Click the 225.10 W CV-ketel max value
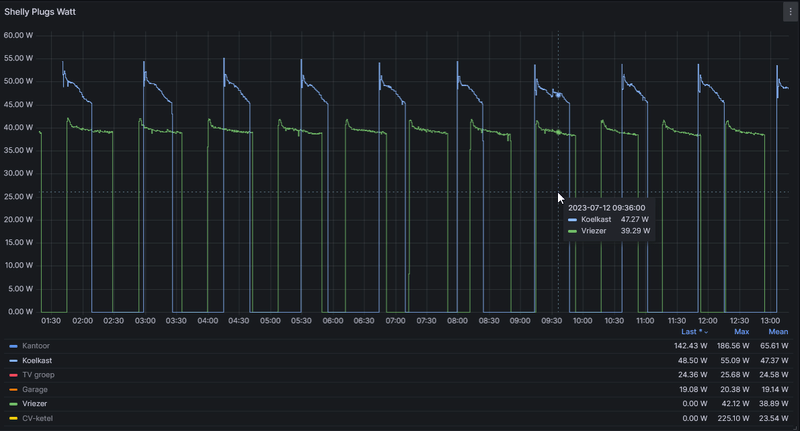 point(733,418)
